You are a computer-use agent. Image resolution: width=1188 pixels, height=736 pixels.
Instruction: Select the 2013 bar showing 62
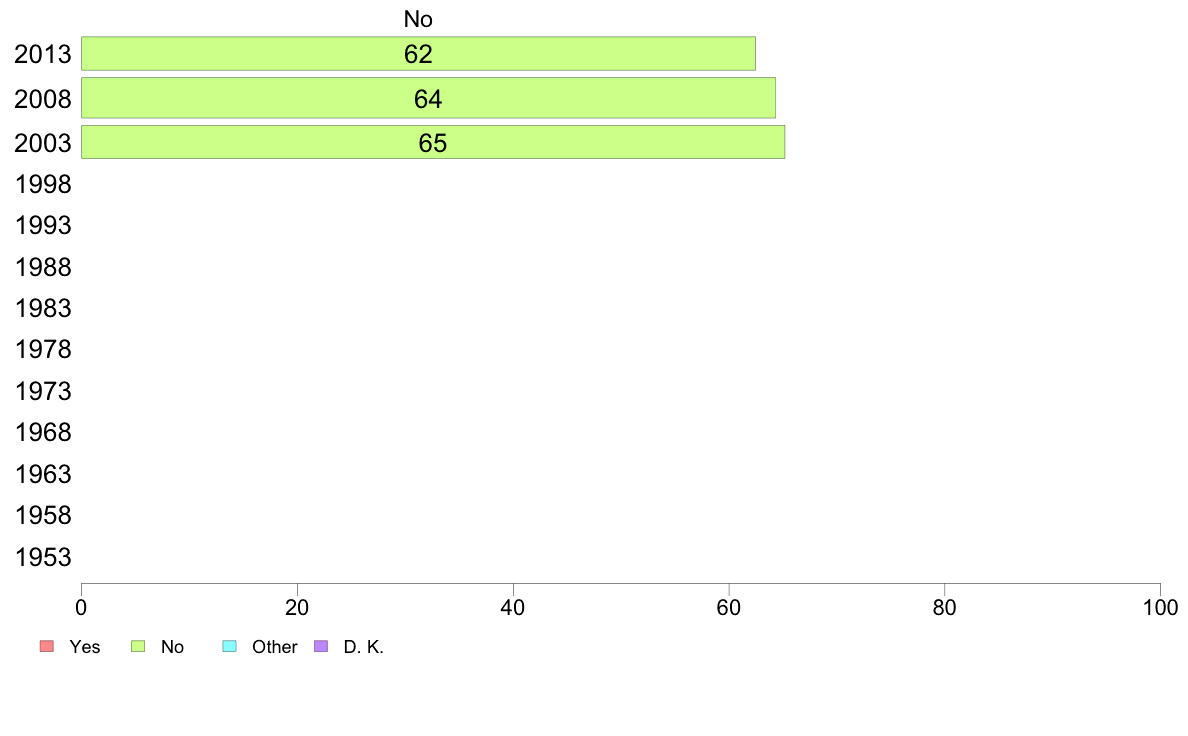[x=418, y=54]
